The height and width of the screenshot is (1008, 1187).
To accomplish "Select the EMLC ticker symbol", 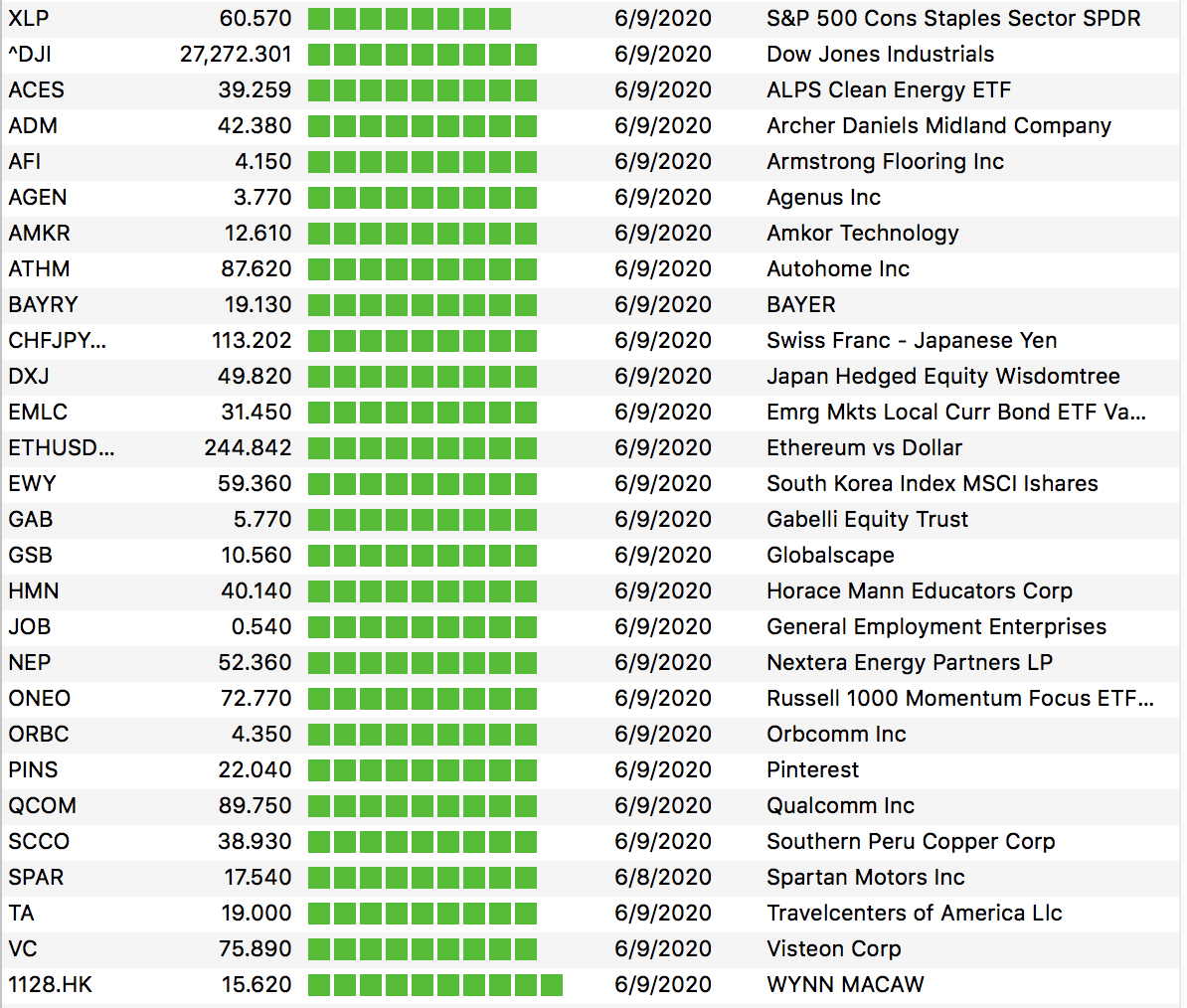I will 38,412.
